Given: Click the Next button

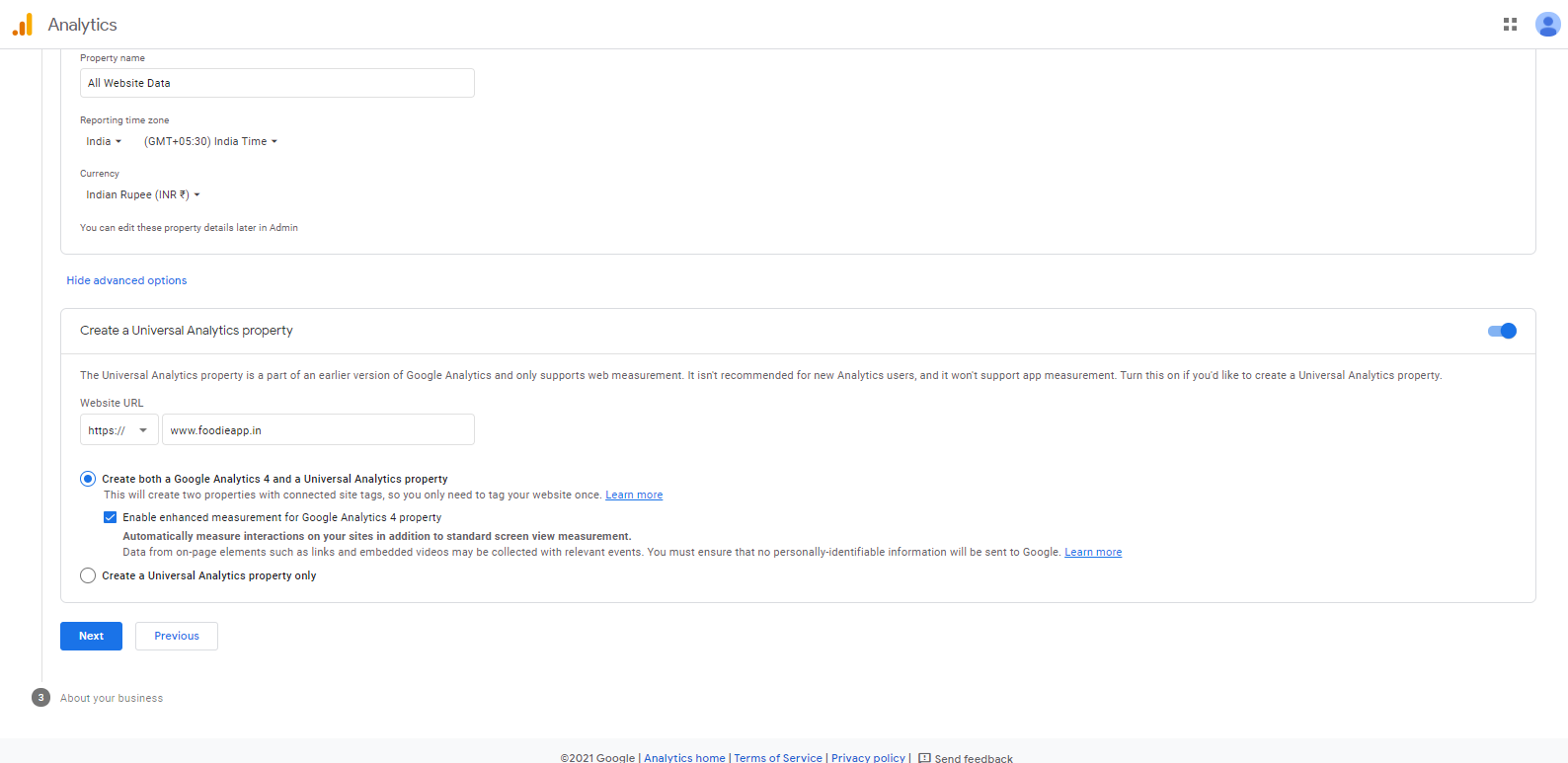Looking at the screenshot, I should tap(91, 636).
